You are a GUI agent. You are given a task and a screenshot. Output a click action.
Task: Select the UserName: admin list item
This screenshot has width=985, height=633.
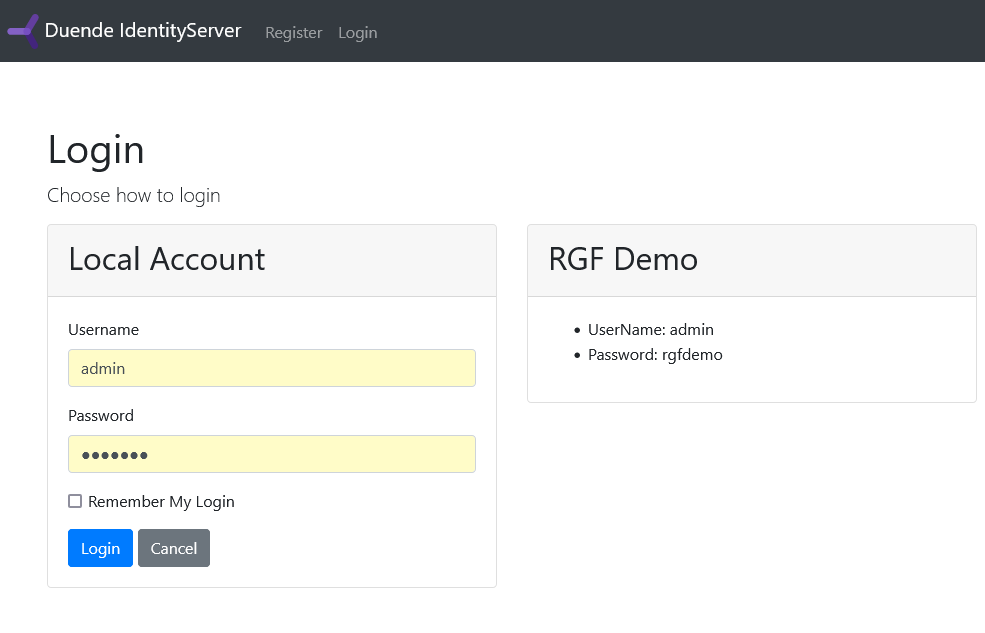(x=651, y=330)
